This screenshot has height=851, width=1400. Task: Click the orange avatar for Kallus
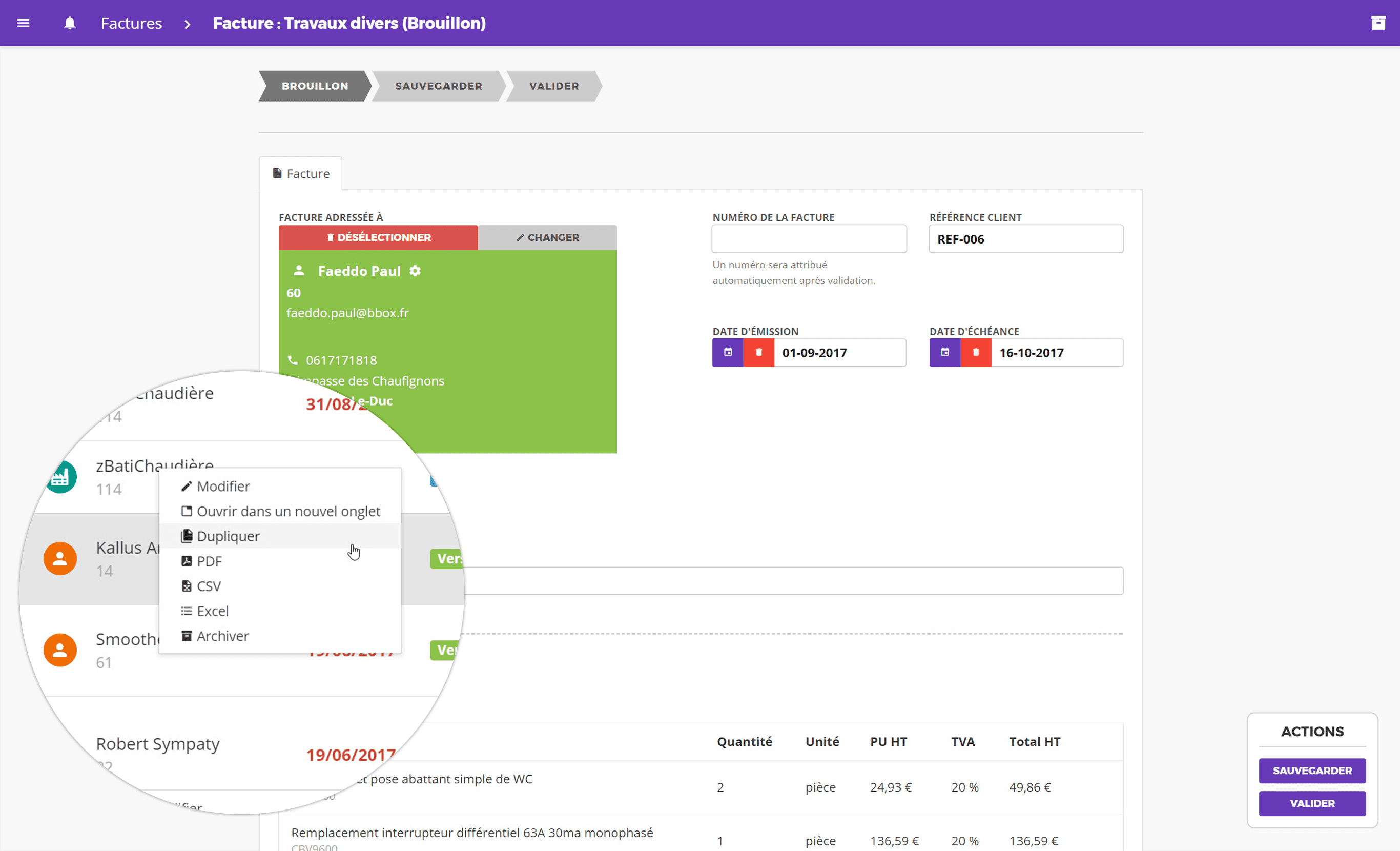coord(60,559)
